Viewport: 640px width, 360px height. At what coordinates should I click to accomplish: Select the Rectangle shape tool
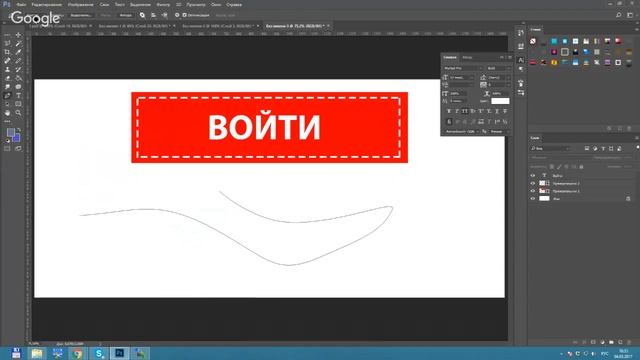tap(18, 104)
